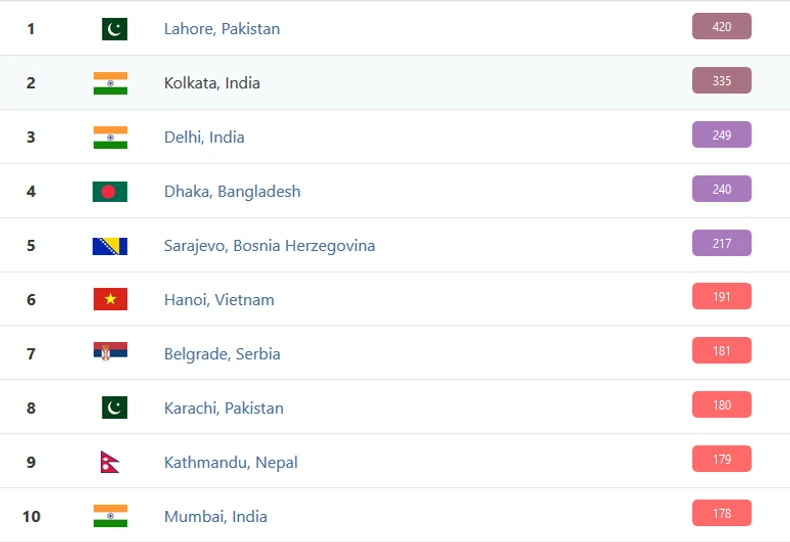Click the Bosnia Herzegovina flag icon

coord(110,245)
